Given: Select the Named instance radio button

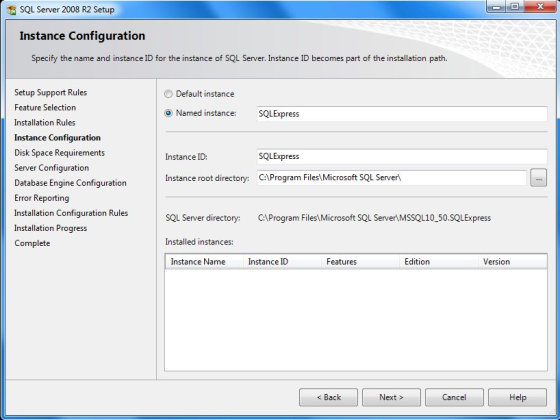Looking at the screenshot, I should [x=168, y=113].
